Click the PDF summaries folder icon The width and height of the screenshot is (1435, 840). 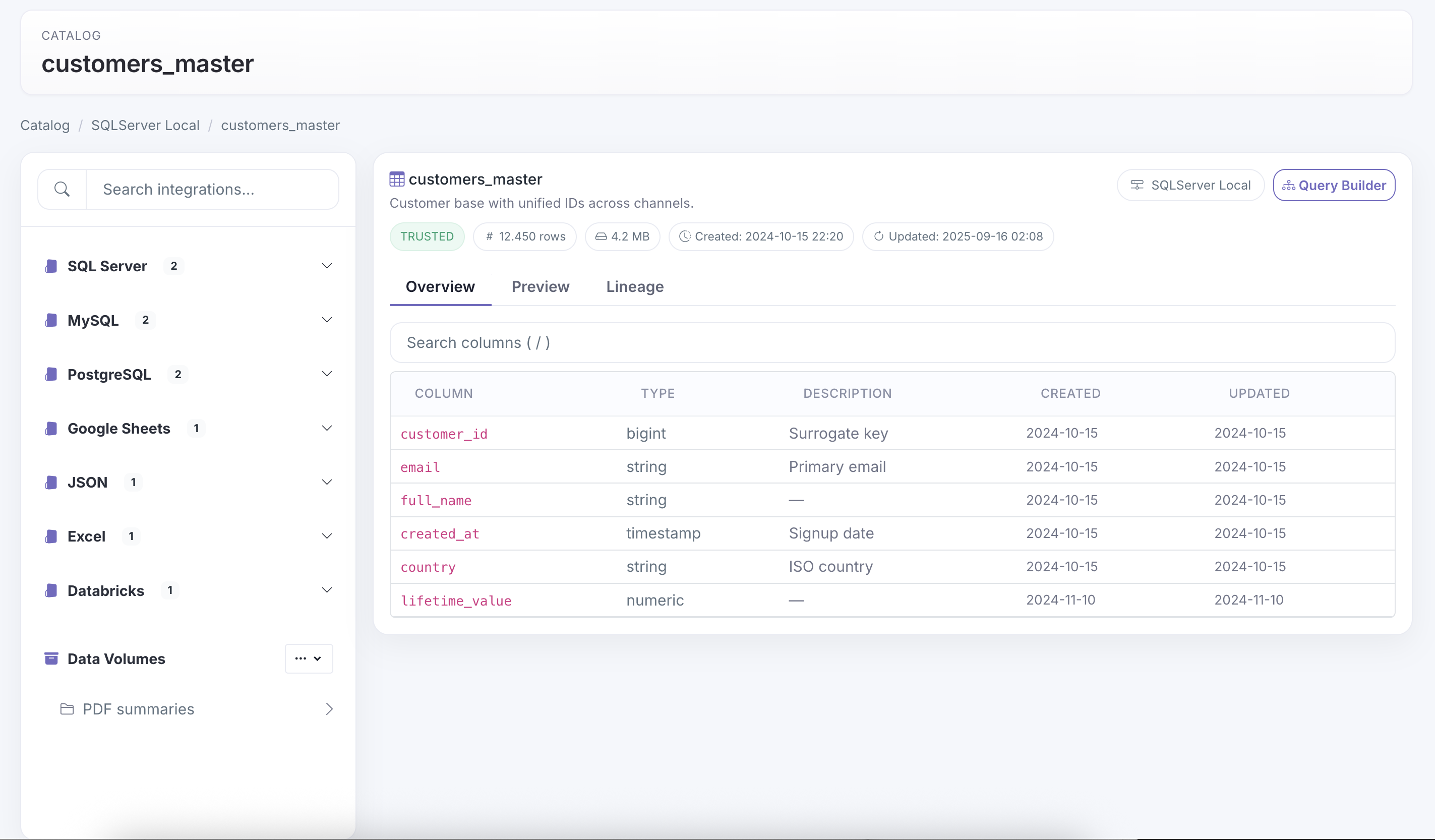click(67, 709)
